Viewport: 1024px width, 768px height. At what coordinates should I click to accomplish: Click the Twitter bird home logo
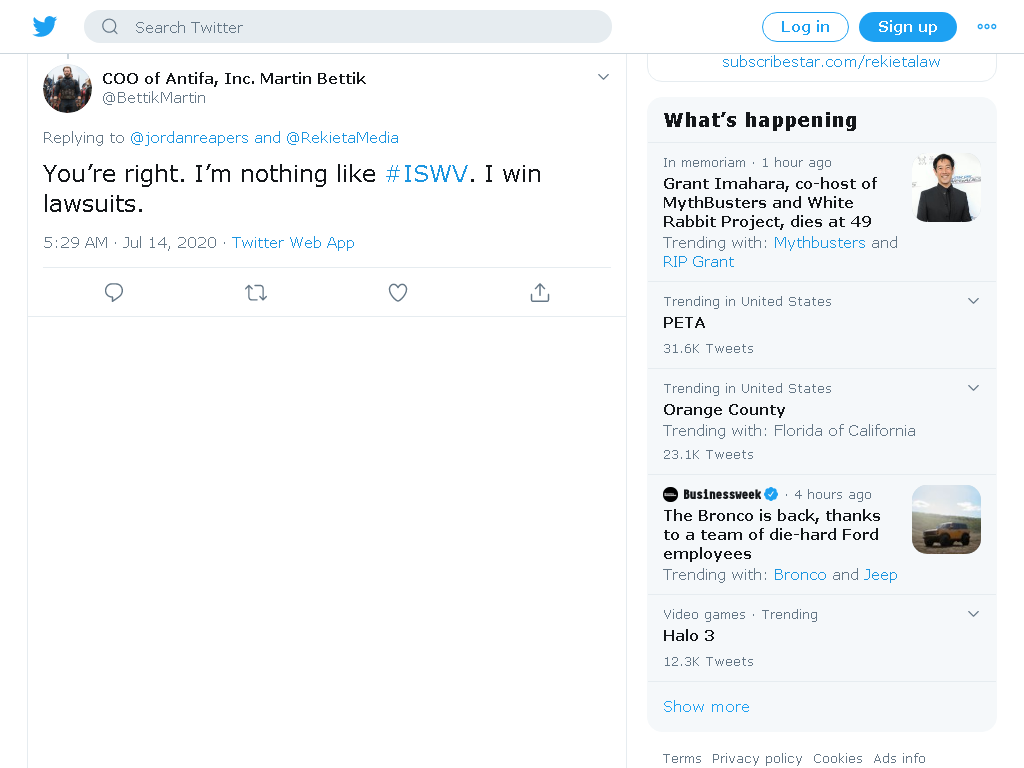[45, 27]
